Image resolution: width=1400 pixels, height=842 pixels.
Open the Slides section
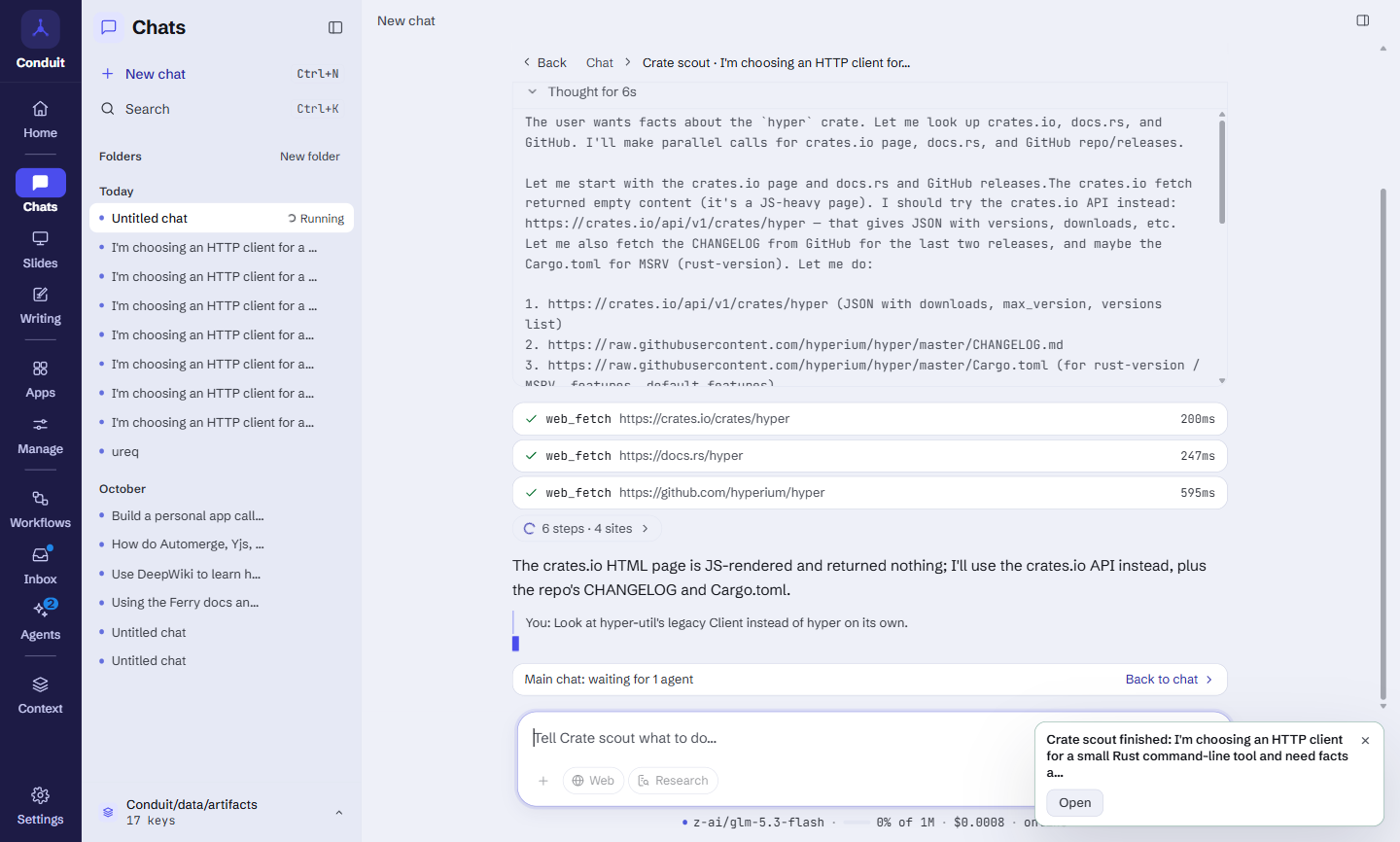[x=40, y=250]
